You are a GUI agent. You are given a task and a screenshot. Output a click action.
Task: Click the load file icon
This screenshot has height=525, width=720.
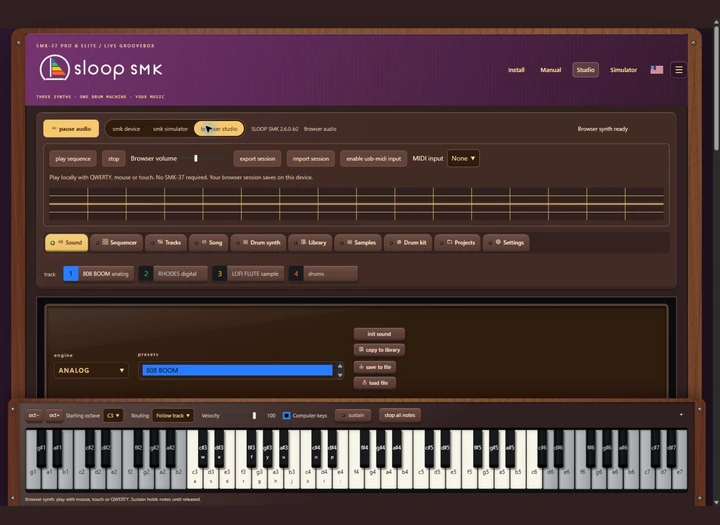(365, 382)
